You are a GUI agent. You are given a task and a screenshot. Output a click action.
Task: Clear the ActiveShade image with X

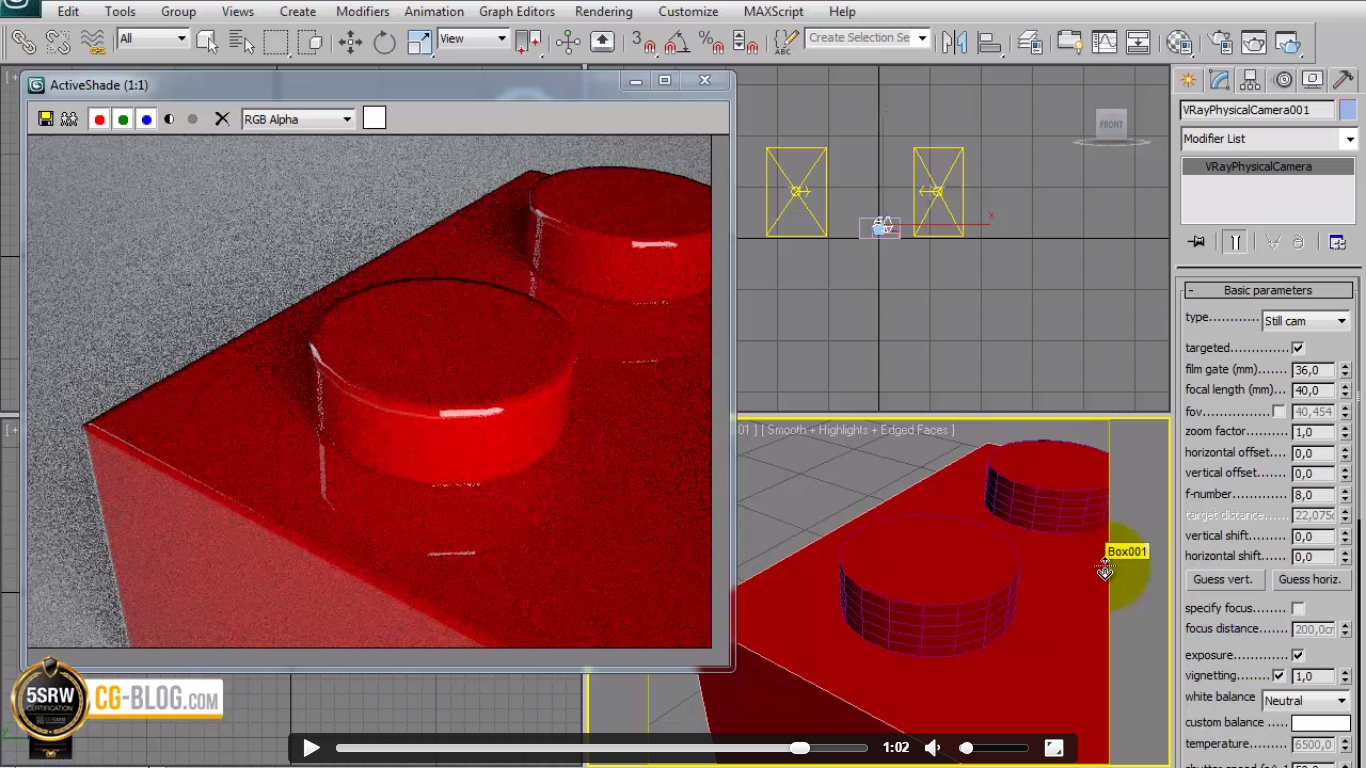222,119
